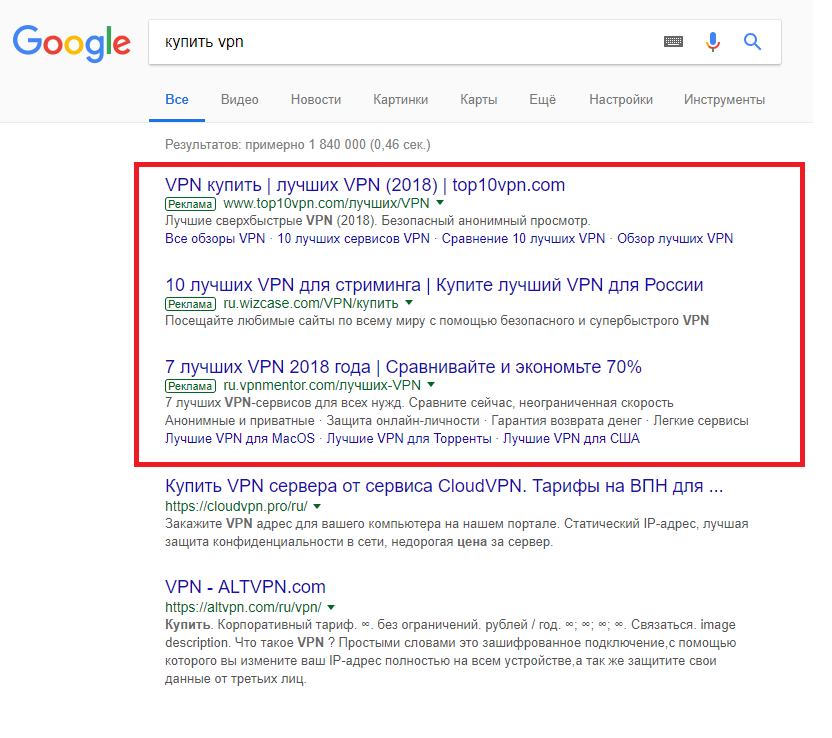Open the Новости tab

[x=316, y=100]
